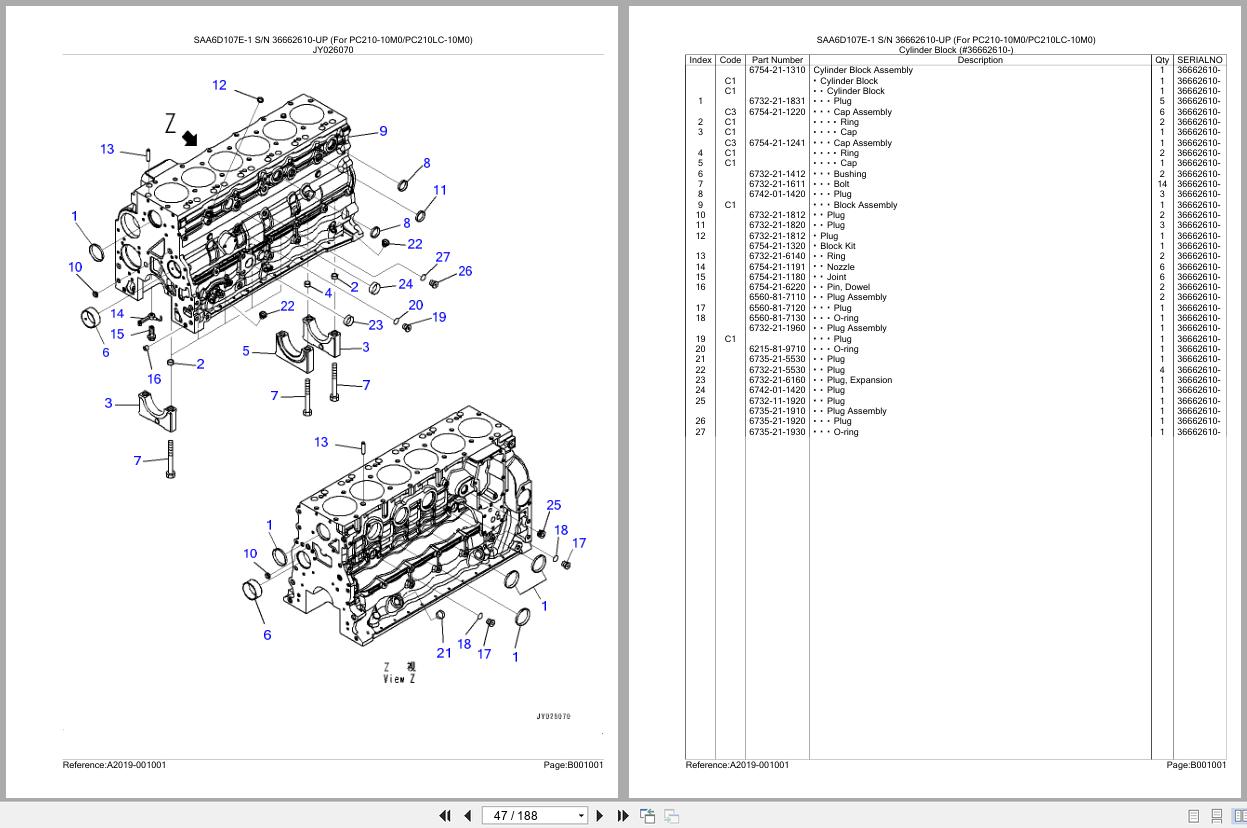This screenshot has height=828, width=1247.
Task: Click part number 6732-21-1611 for Bolt
Action: coord(777,184)
